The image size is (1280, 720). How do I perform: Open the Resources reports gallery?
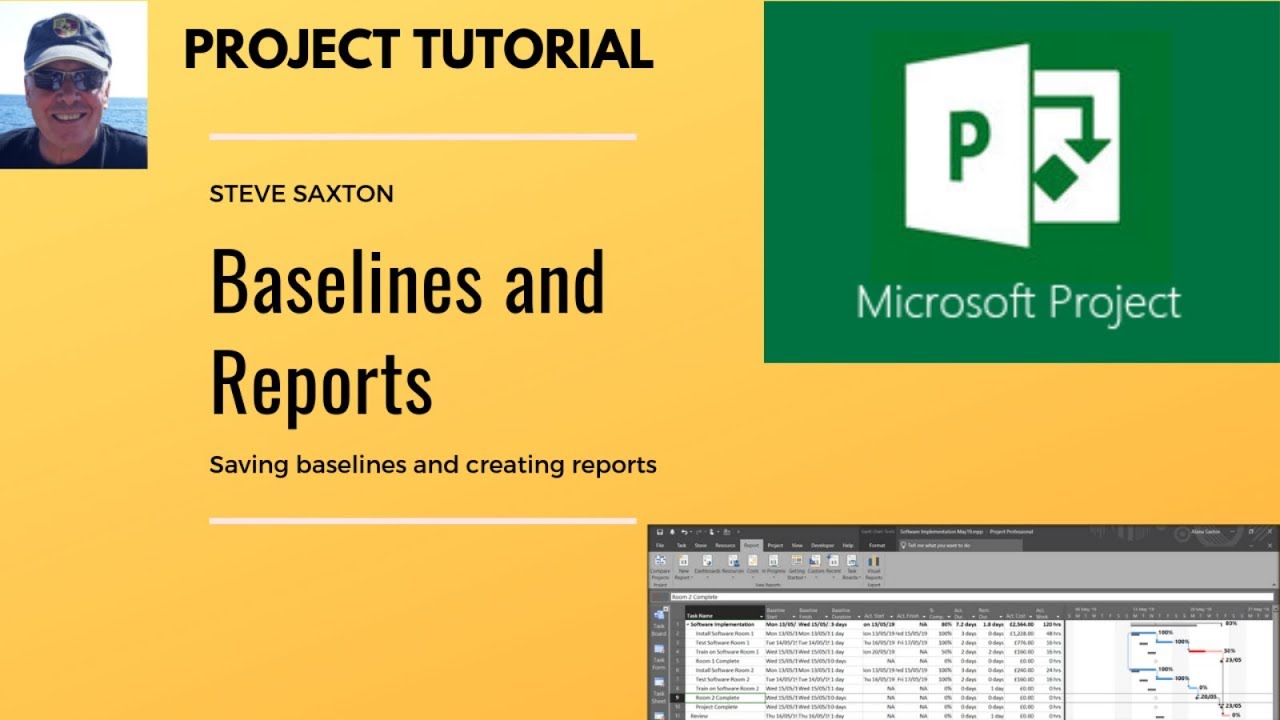733,566
